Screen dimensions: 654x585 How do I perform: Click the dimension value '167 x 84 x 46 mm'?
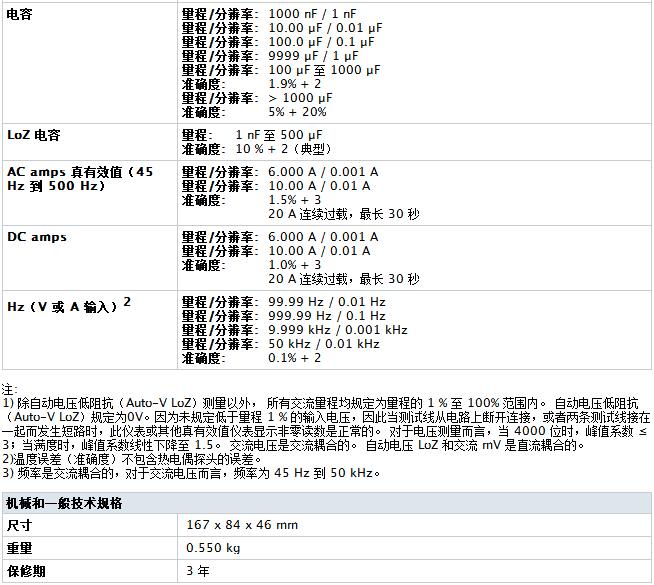click(x=242, y=525)
